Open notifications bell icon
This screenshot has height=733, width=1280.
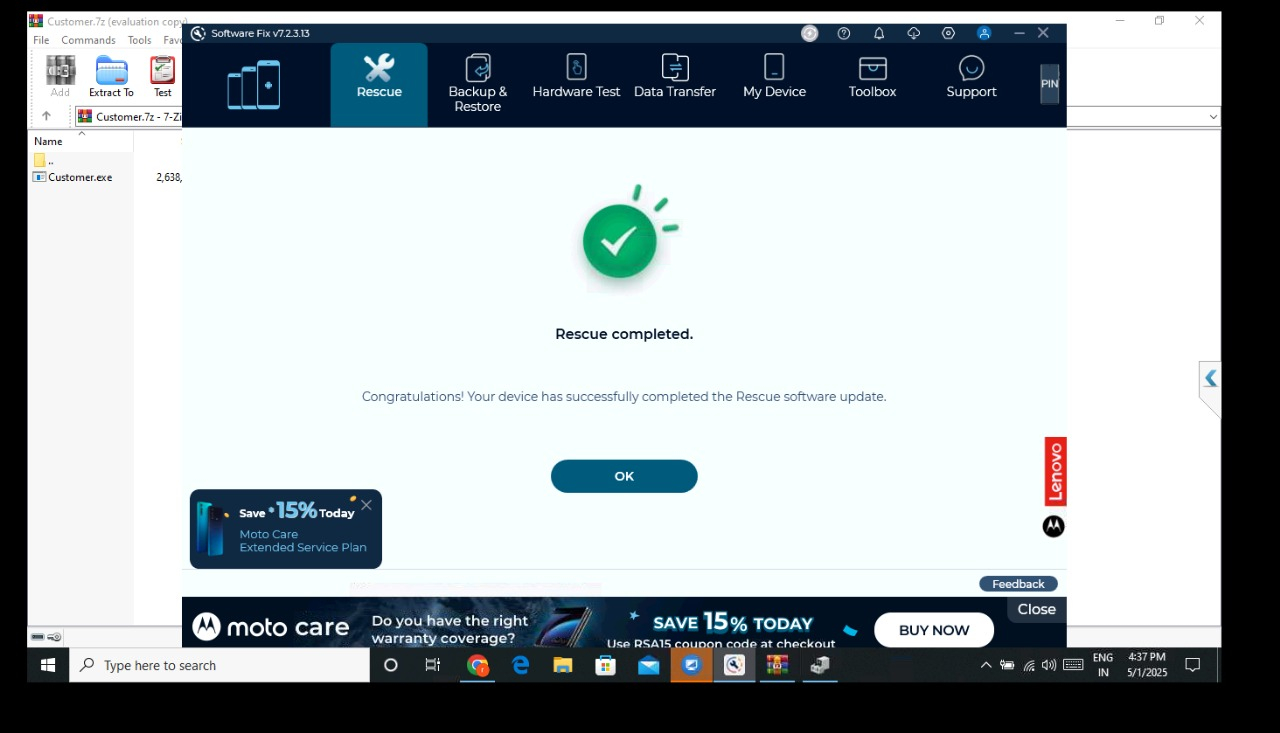pyautogui.click(x=879, y=33)
